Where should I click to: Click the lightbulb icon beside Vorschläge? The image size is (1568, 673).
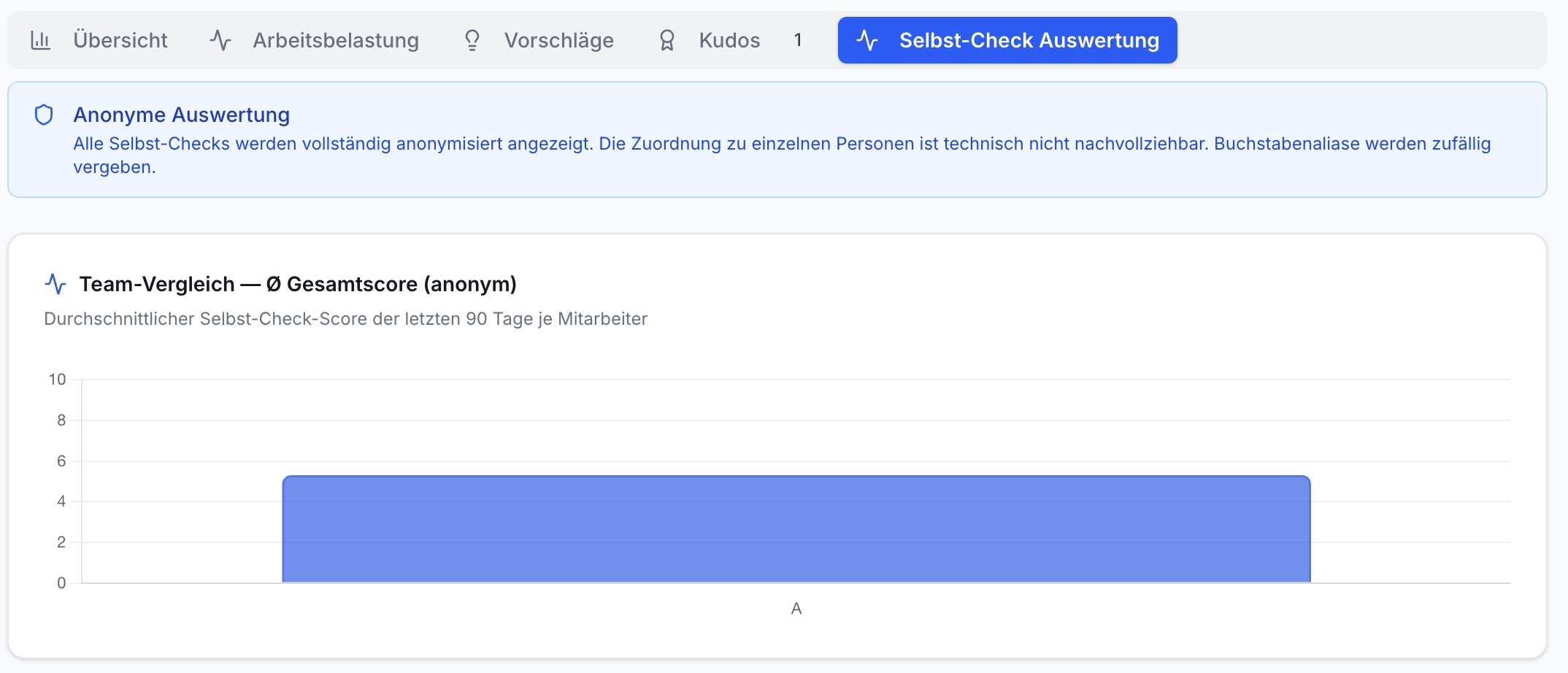click(x=472, y=40)
